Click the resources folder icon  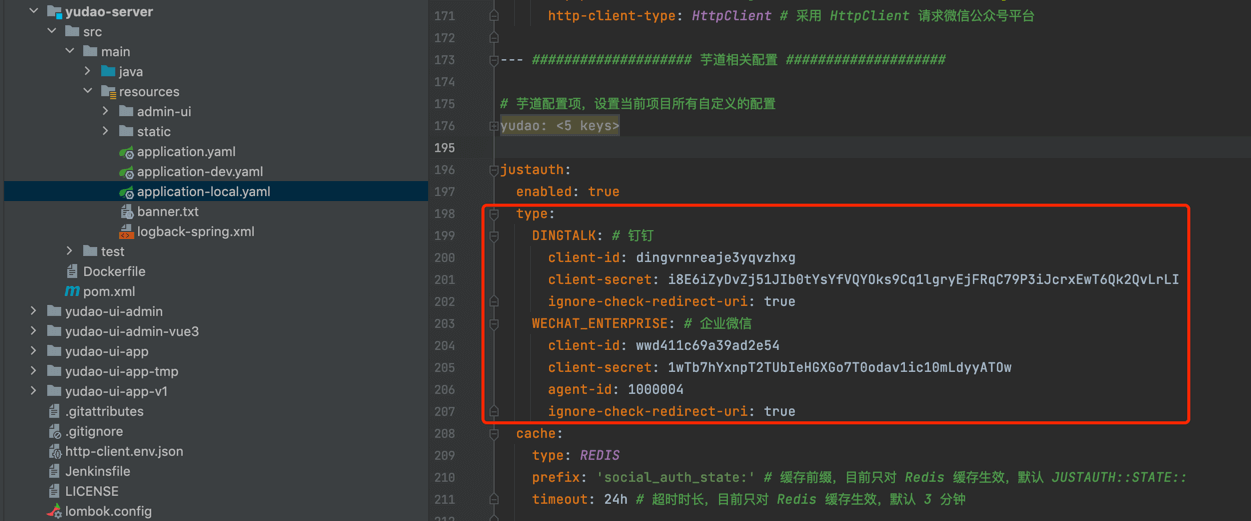click(108, 92)
